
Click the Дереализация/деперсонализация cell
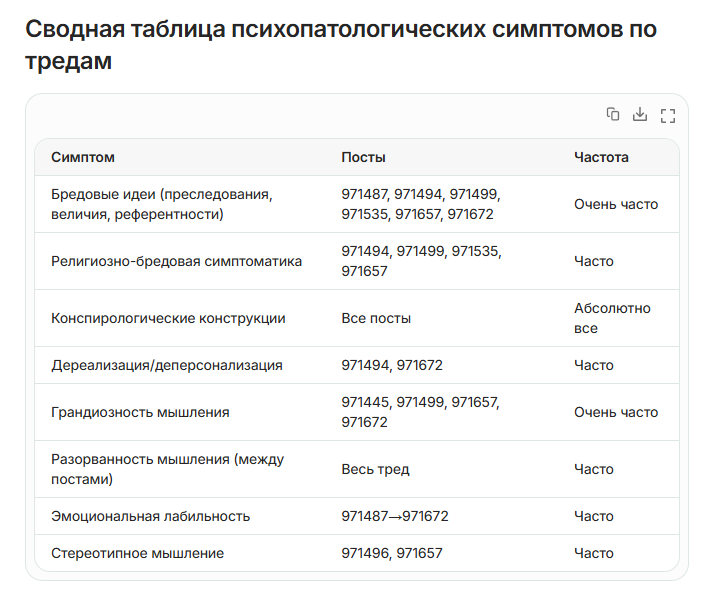tap(167, 365)
